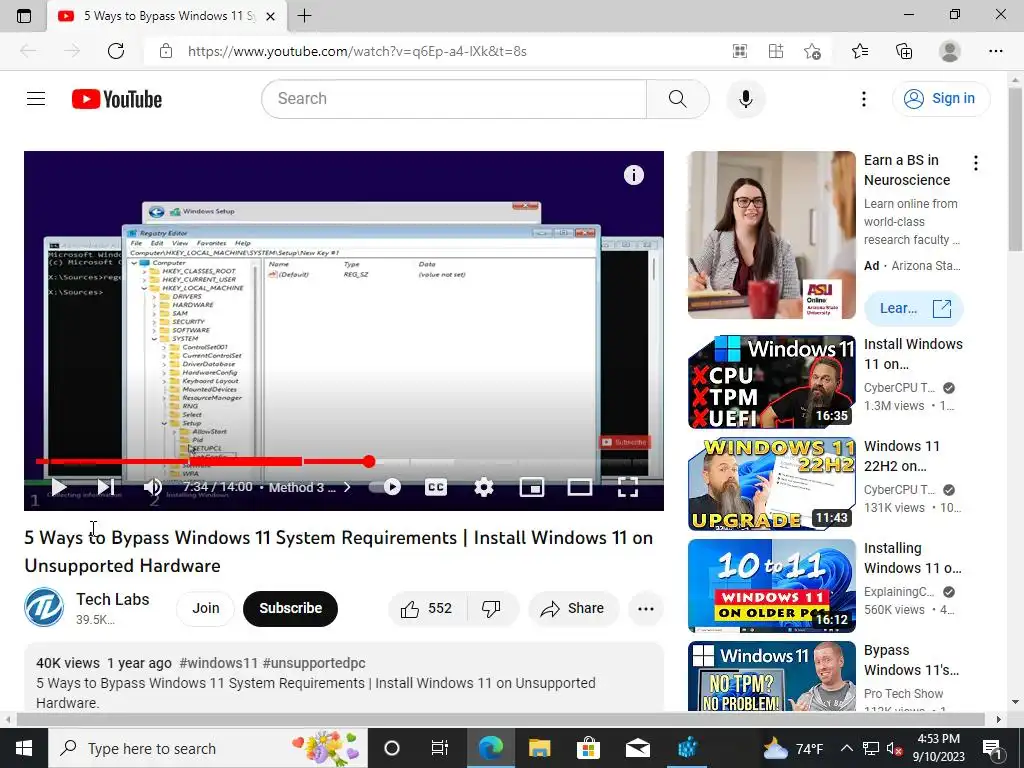Add this page to favorites
The height and width of the screenshot is (768, 1024).
pyautogui.click(x=812, y=51)
